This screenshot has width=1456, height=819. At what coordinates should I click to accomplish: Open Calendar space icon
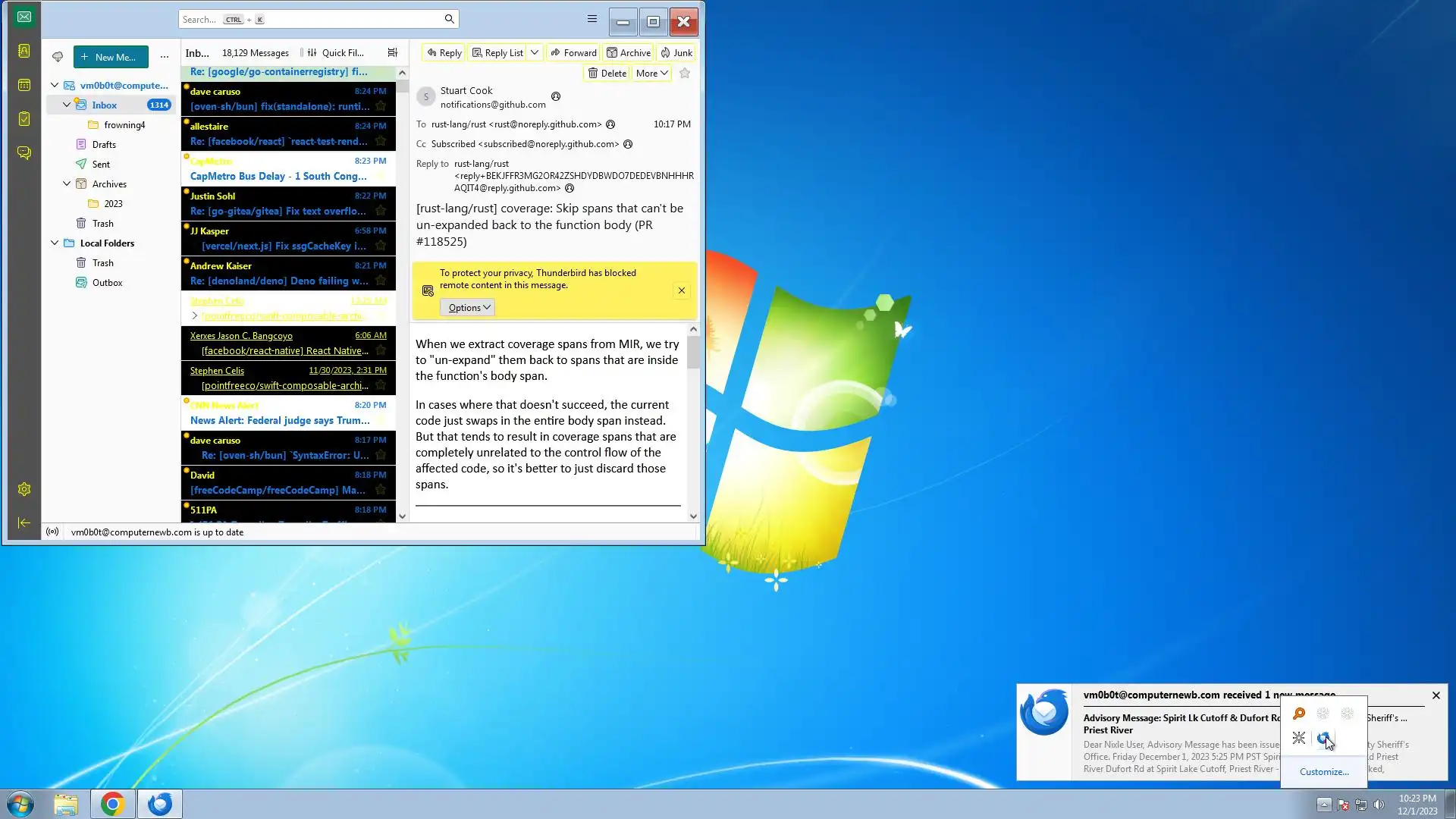click(24, 85)
